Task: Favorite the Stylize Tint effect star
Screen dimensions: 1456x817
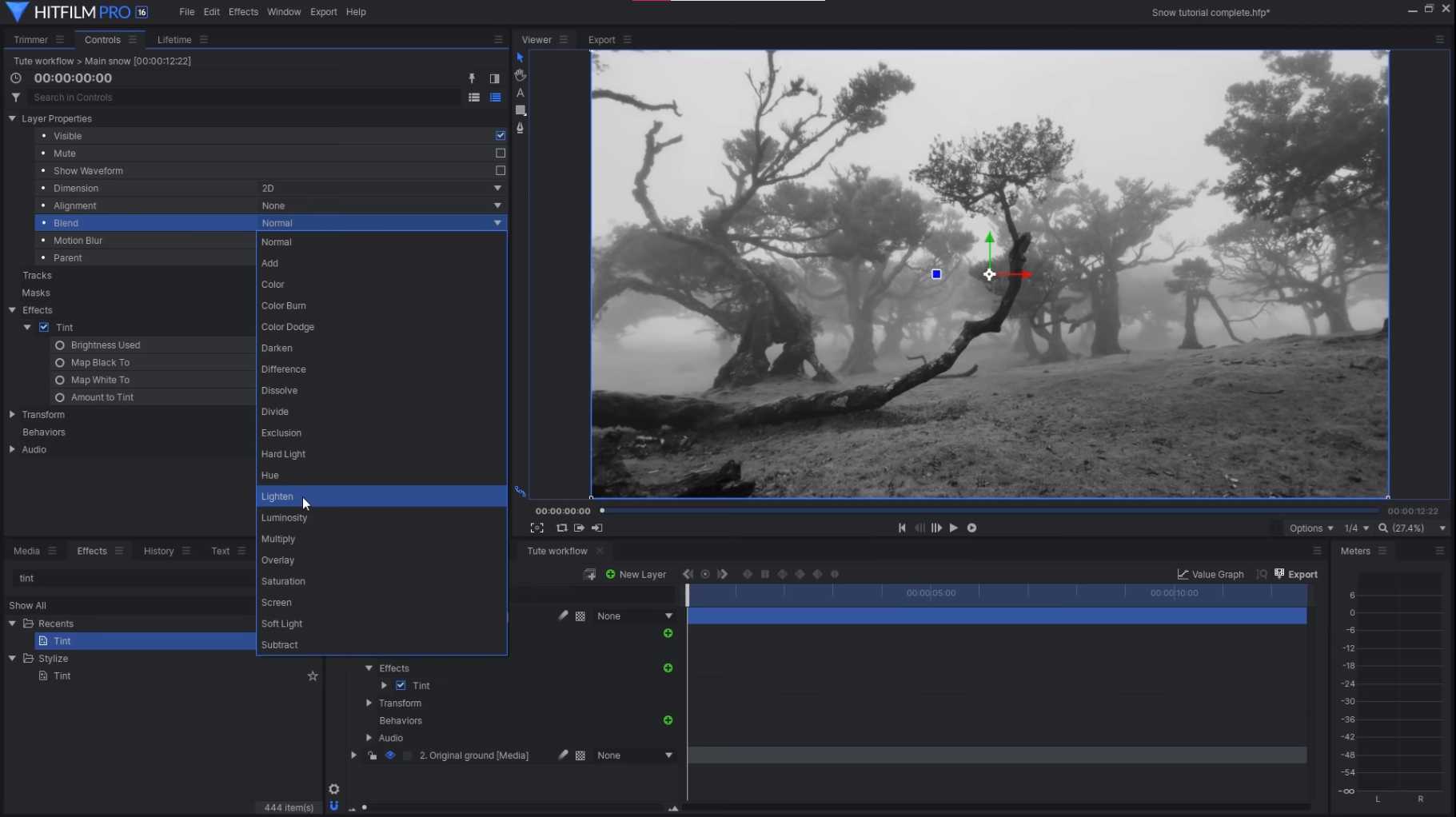Action: pyautogui.click(x=313, y=676)
